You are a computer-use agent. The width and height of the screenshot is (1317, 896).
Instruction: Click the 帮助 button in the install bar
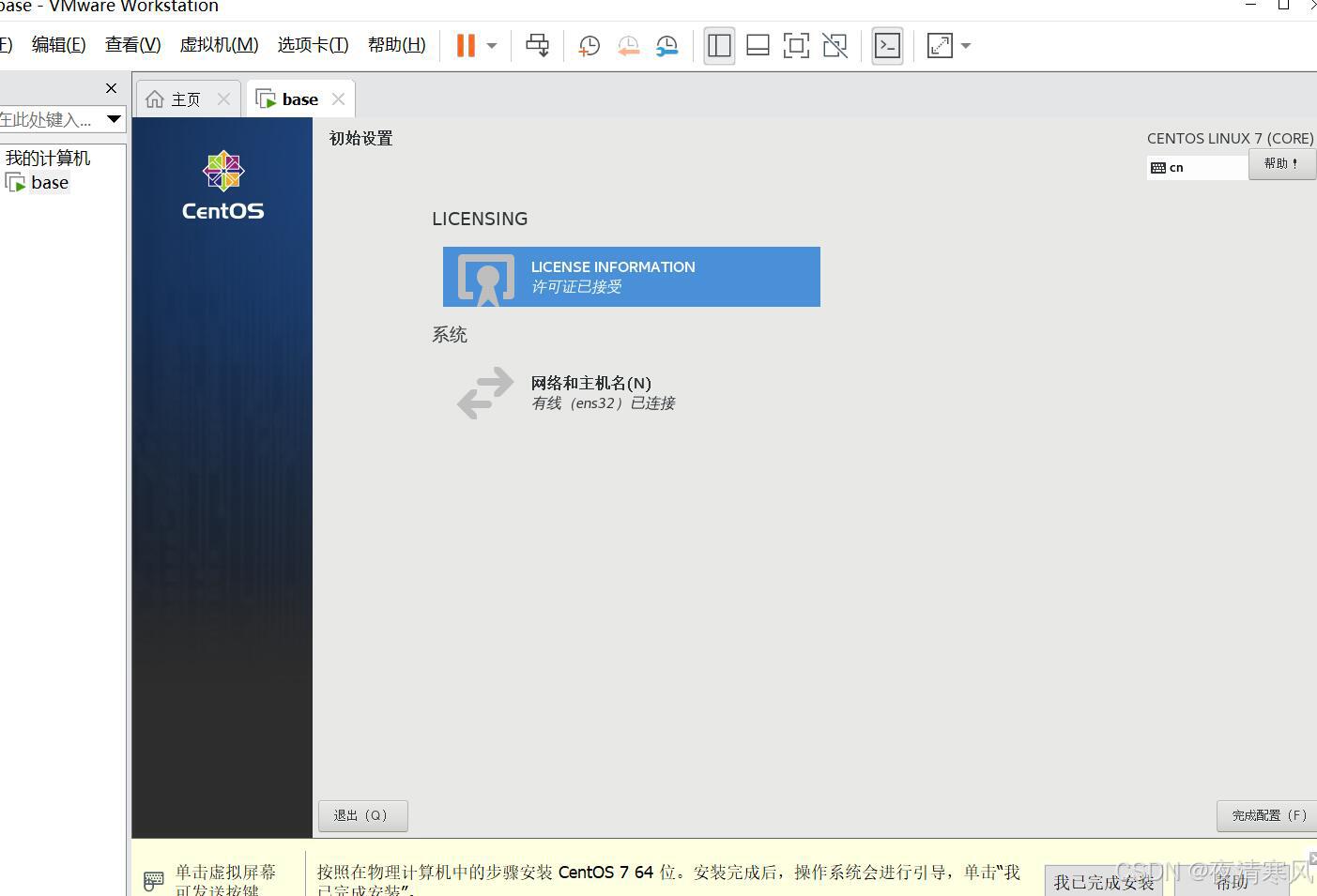[x=1233, y=882]
